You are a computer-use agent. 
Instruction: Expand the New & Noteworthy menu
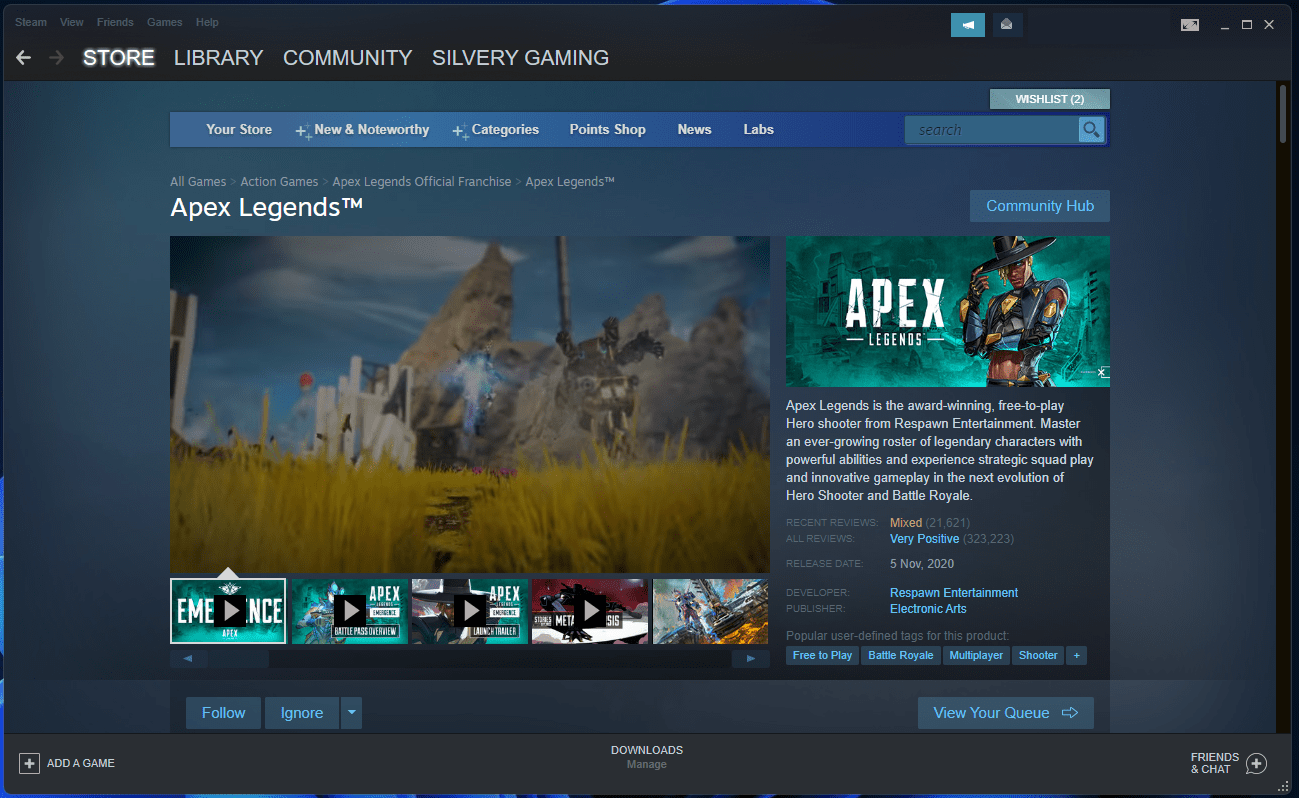pos(362,130)
